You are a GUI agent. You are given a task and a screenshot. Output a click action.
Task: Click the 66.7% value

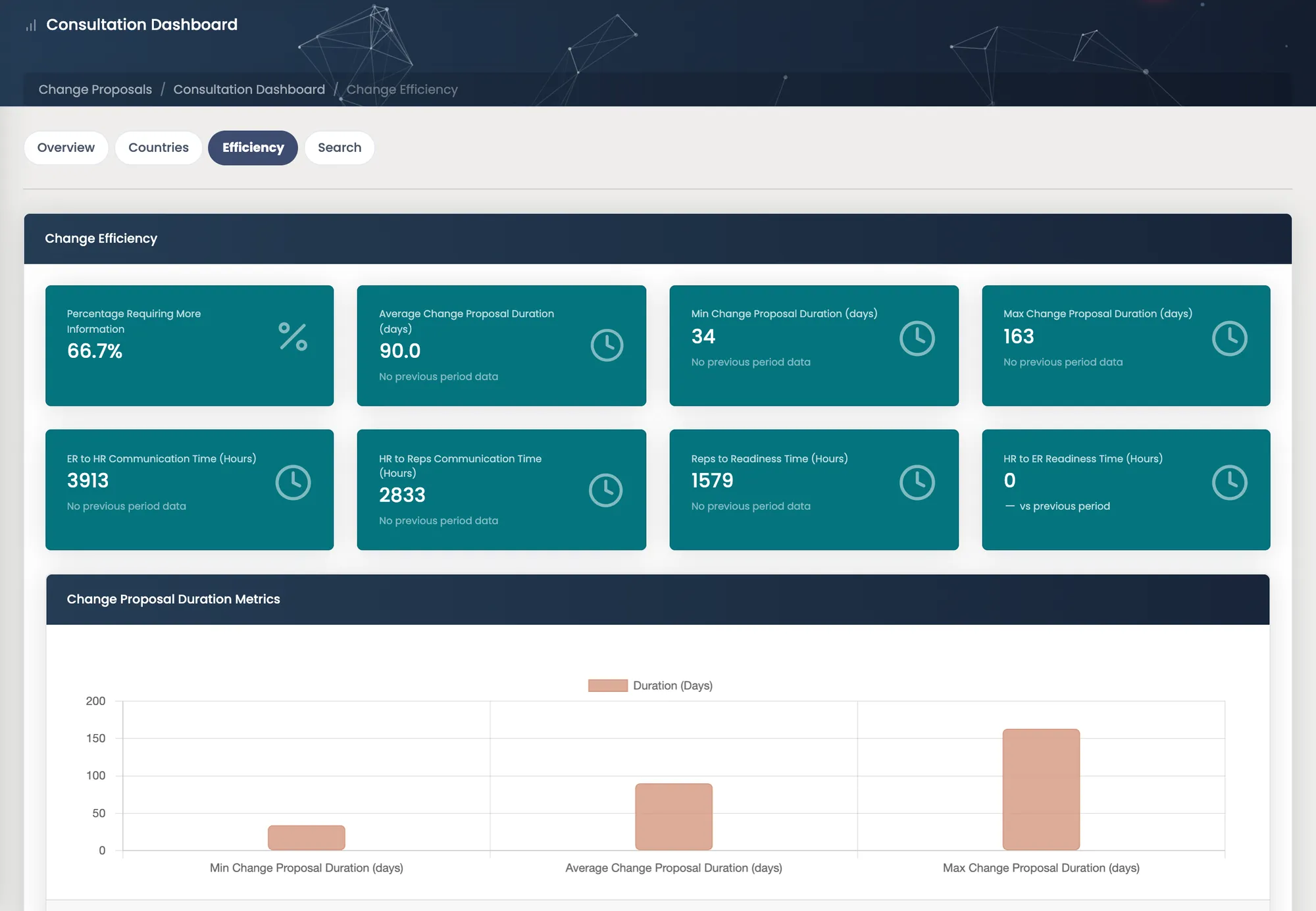(x=95, y=351)
